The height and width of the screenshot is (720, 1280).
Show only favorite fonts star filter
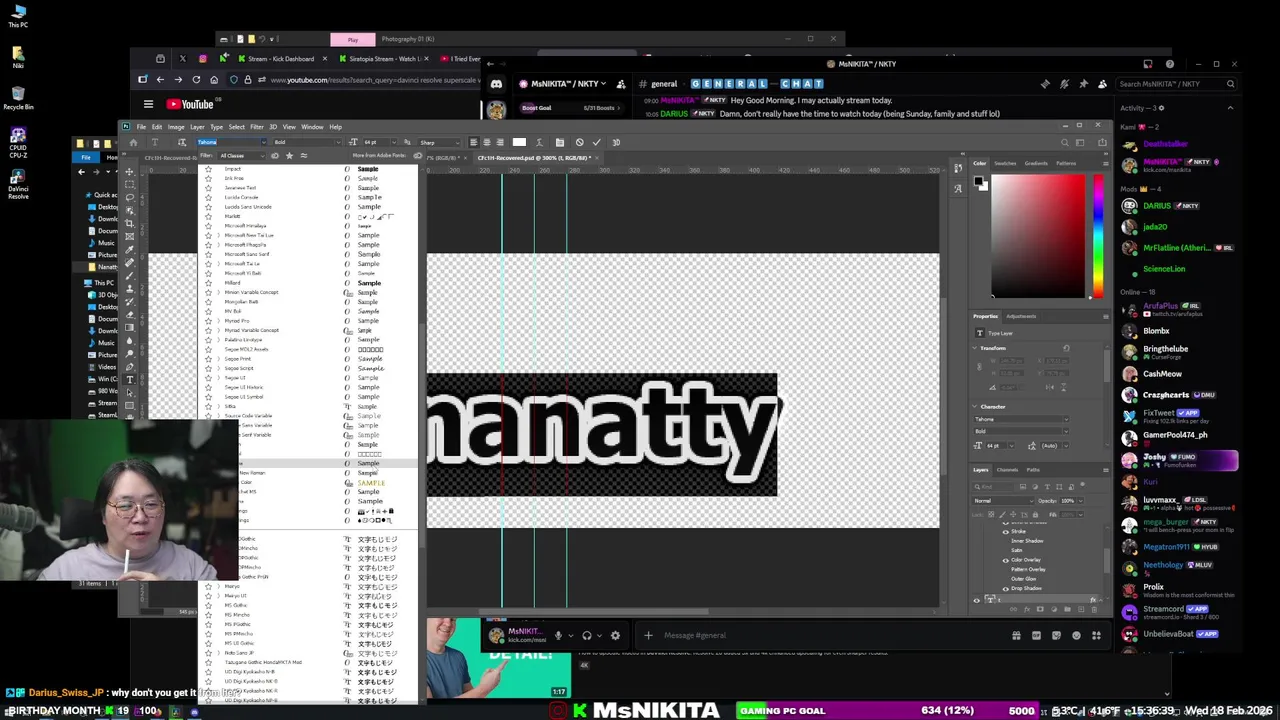pyautogui.click(x=289, y=156)
